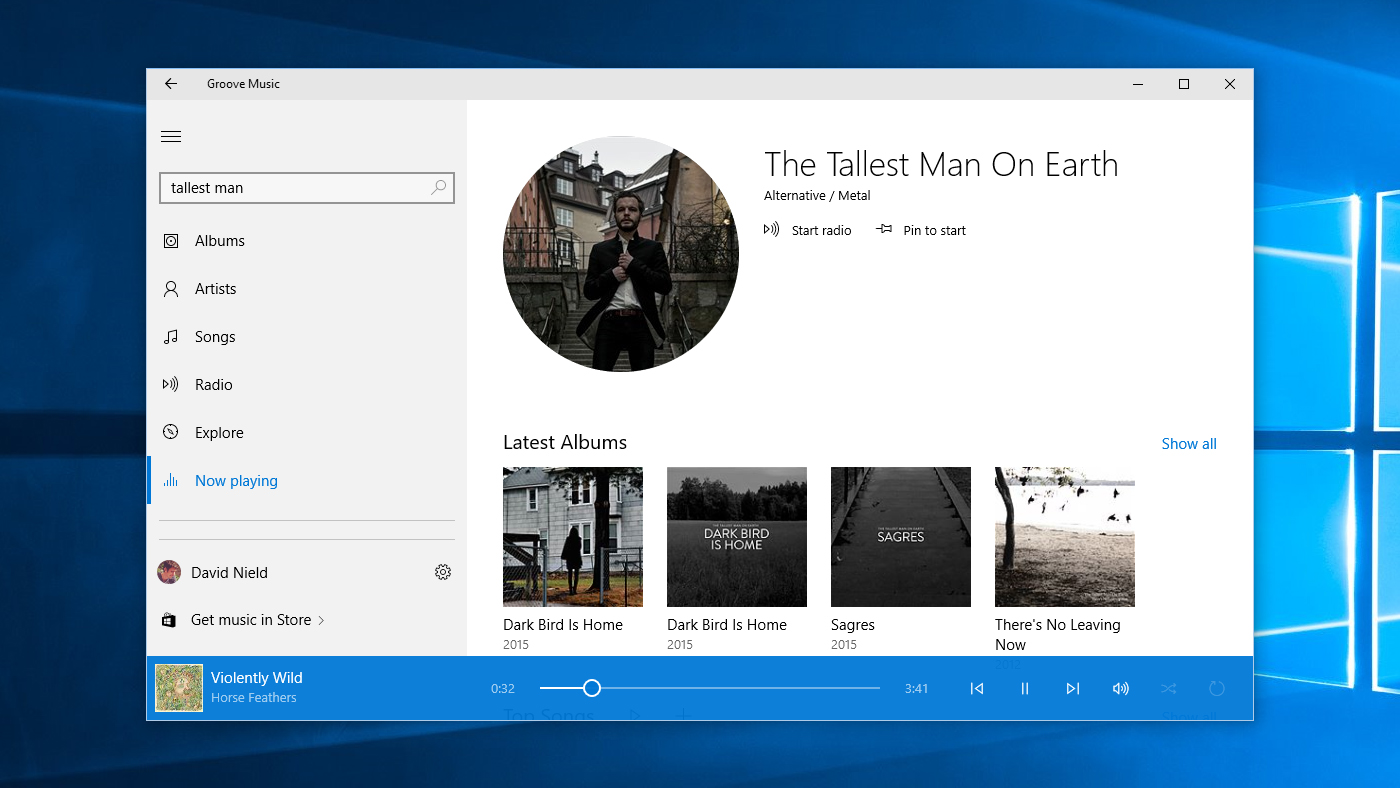Go back using the title bar arrow
Image resolution: width=1400 pixels, height=788 pixels.
[171, 84]
